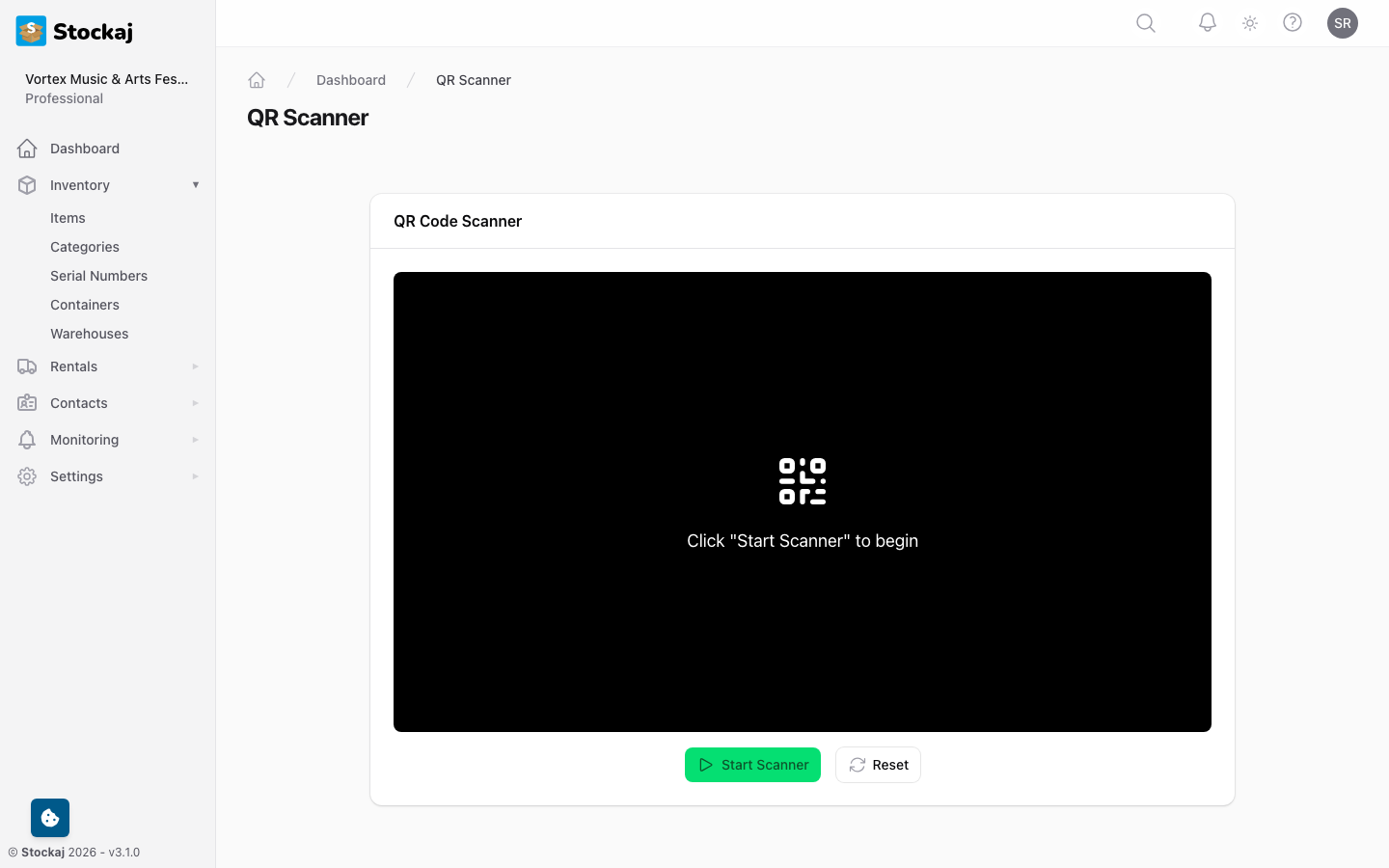Open notifications via the bell icon
This screenshot has height=868, width=1389.
pos(1207,23)
